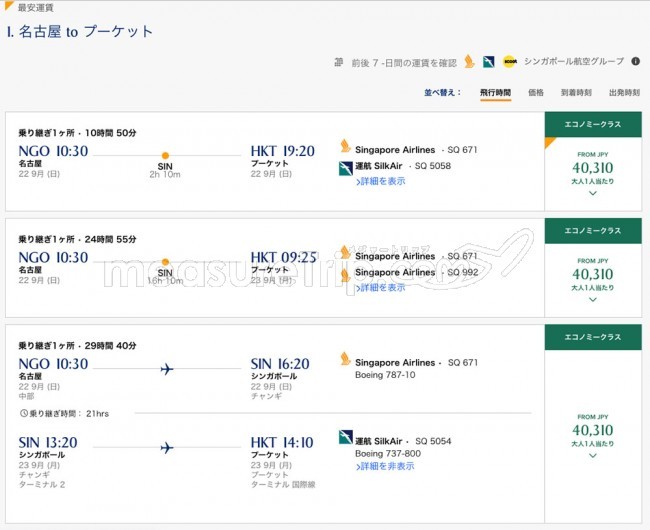650x530 pixels.
Task: Click the Singapore Airlines logo in the header
Action: tap(469, 61)
